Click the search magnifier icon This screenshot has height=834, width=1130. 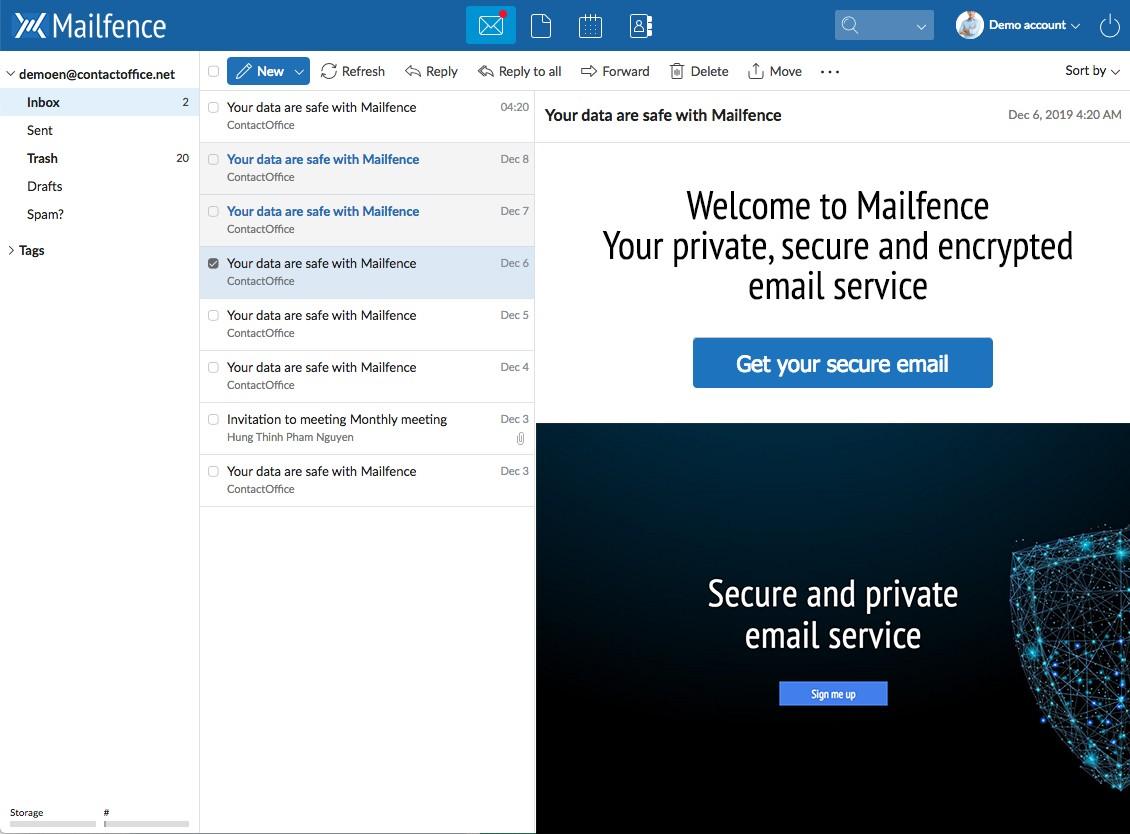(x=850, y=25)
